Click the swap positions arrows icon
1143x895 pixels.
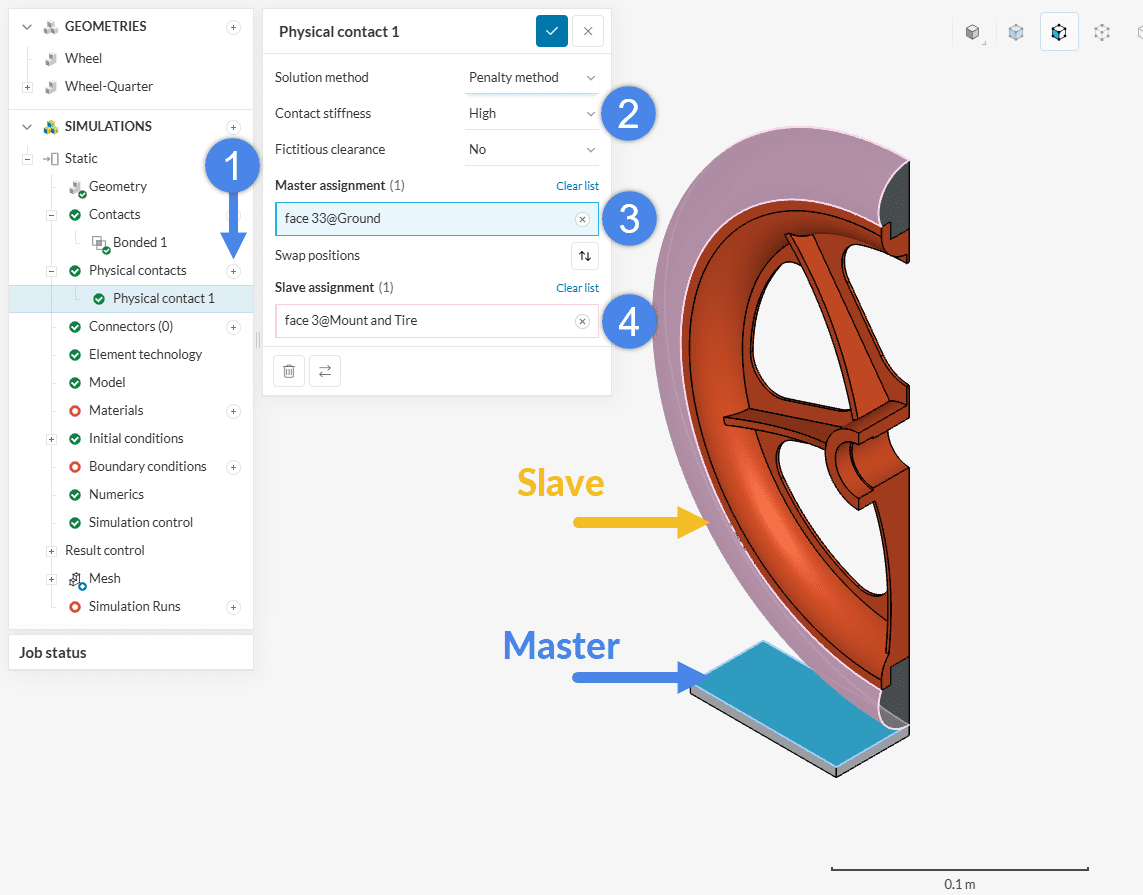click(585, 256)
